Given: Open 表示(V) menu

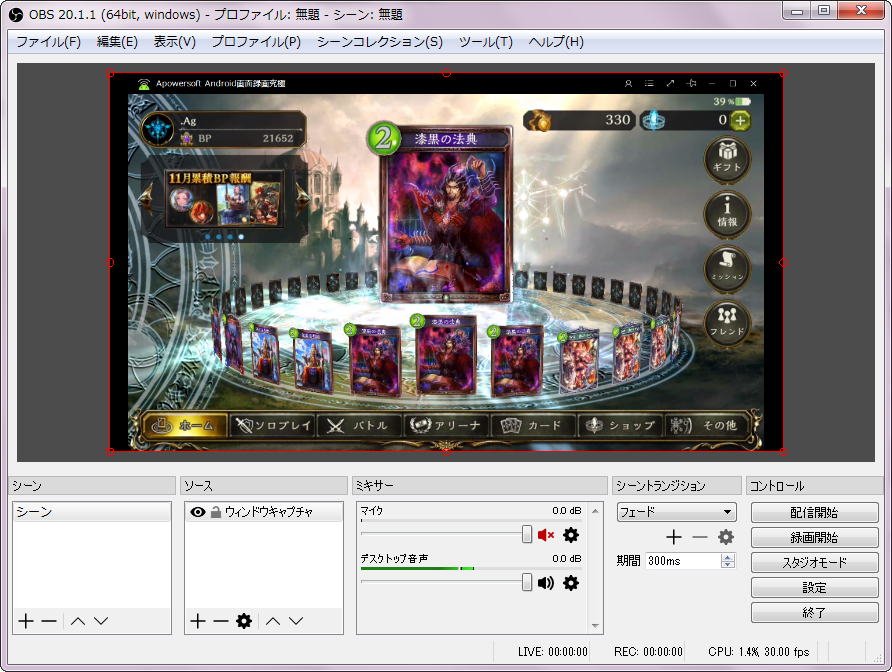Looking at the screenshot, I should 175,42.
